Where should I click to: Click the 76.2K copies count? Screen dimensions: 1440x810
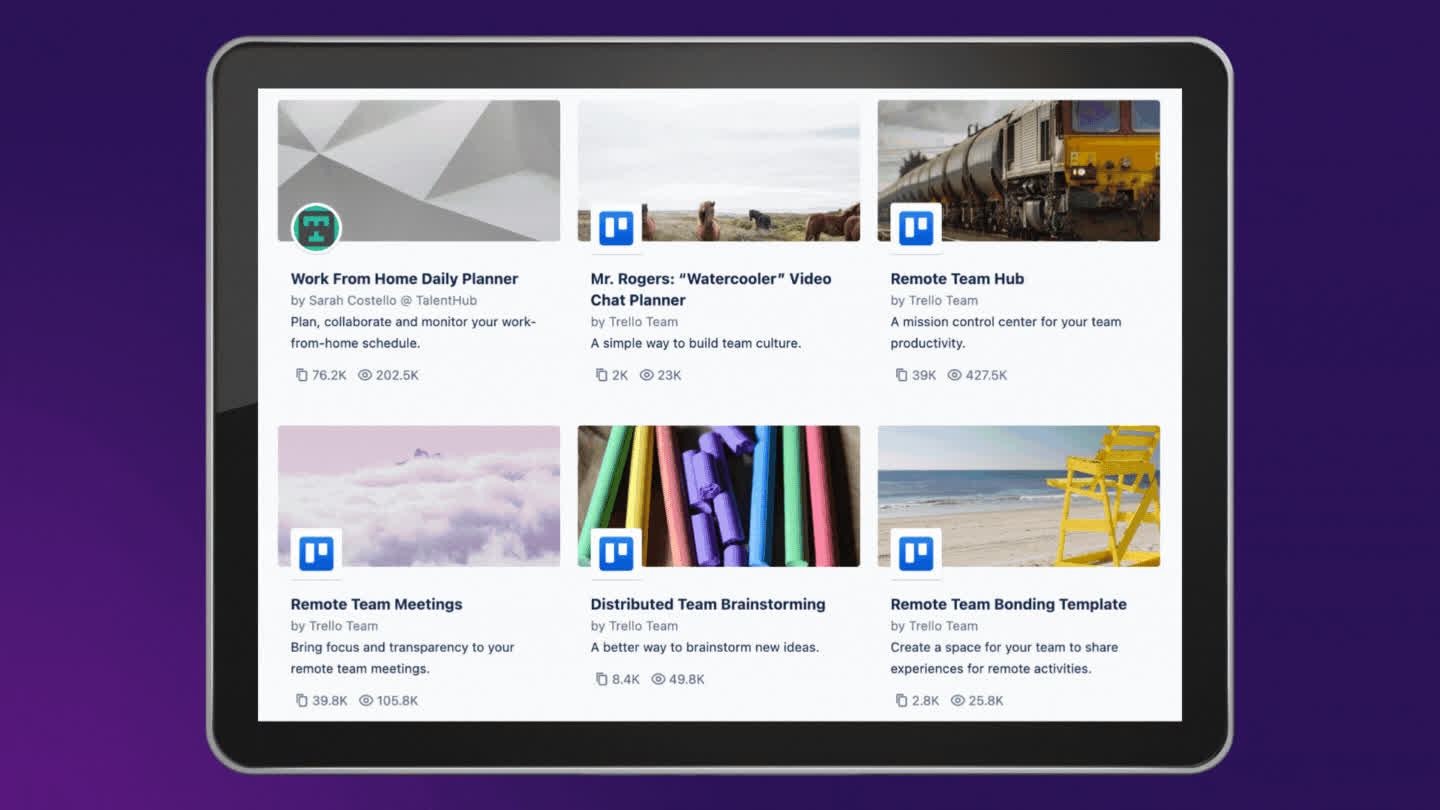(x=329, y=375)
